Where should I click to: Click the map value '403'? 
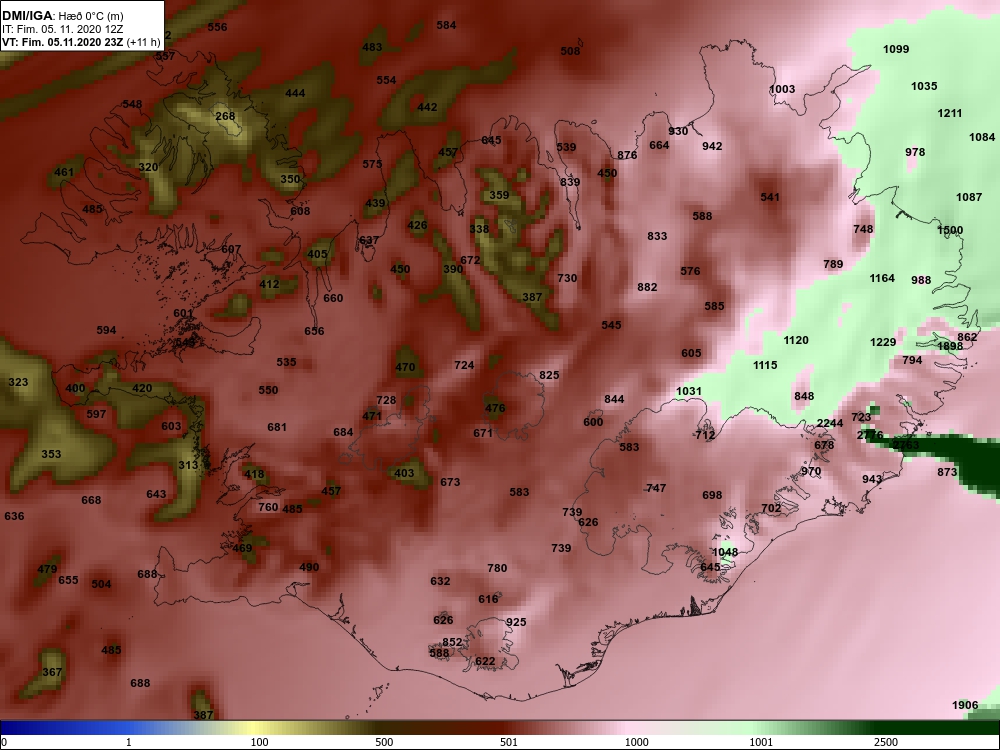pyautogui.click(x=404, y=473)
